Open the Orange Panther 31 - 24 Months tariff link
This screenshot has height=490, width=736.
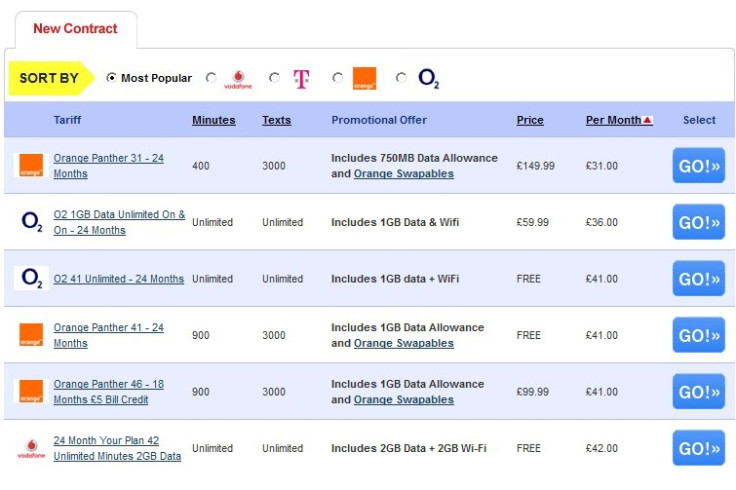click(108, 166)
